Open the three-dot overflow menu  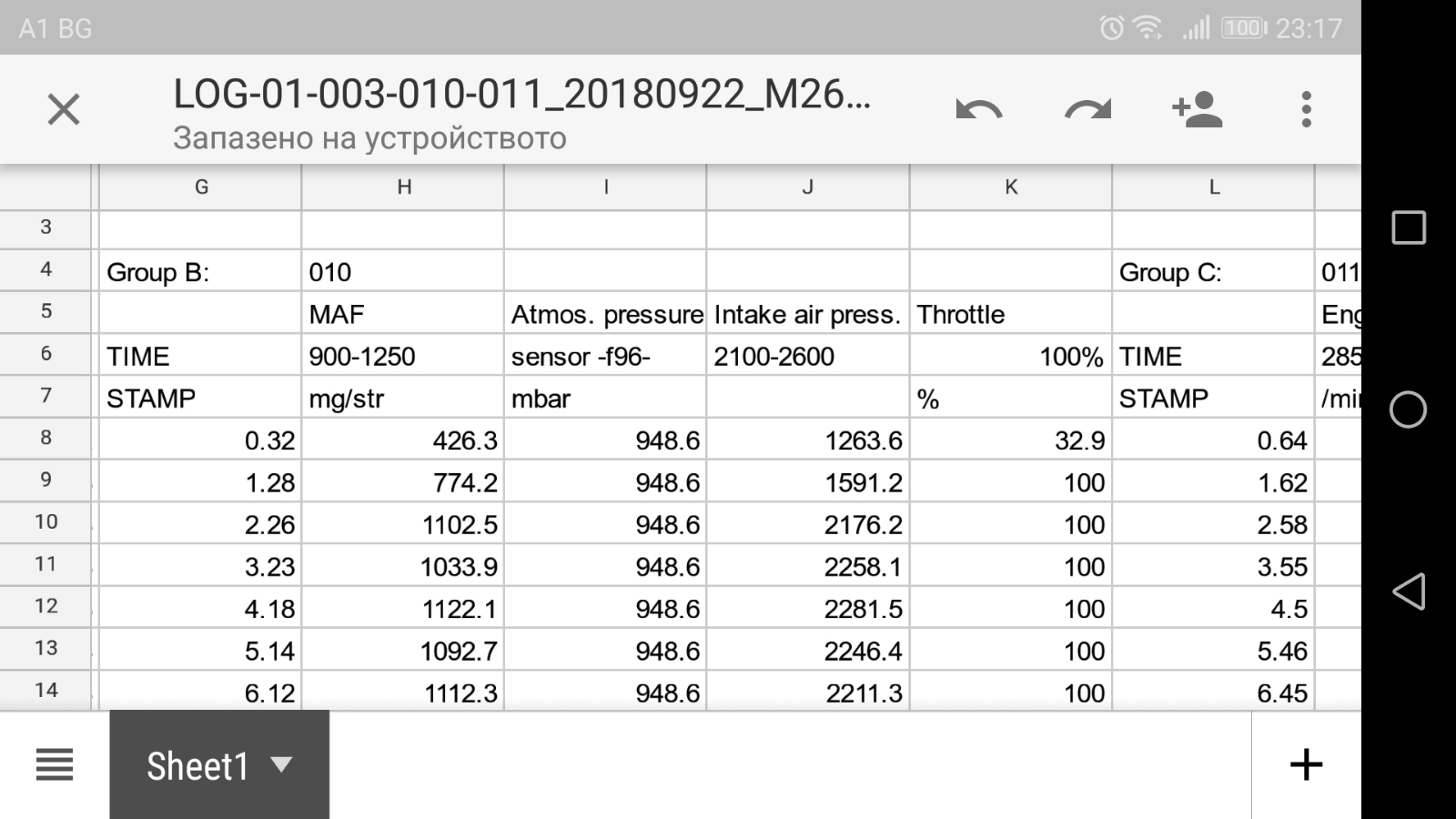tap(1306, 110)
